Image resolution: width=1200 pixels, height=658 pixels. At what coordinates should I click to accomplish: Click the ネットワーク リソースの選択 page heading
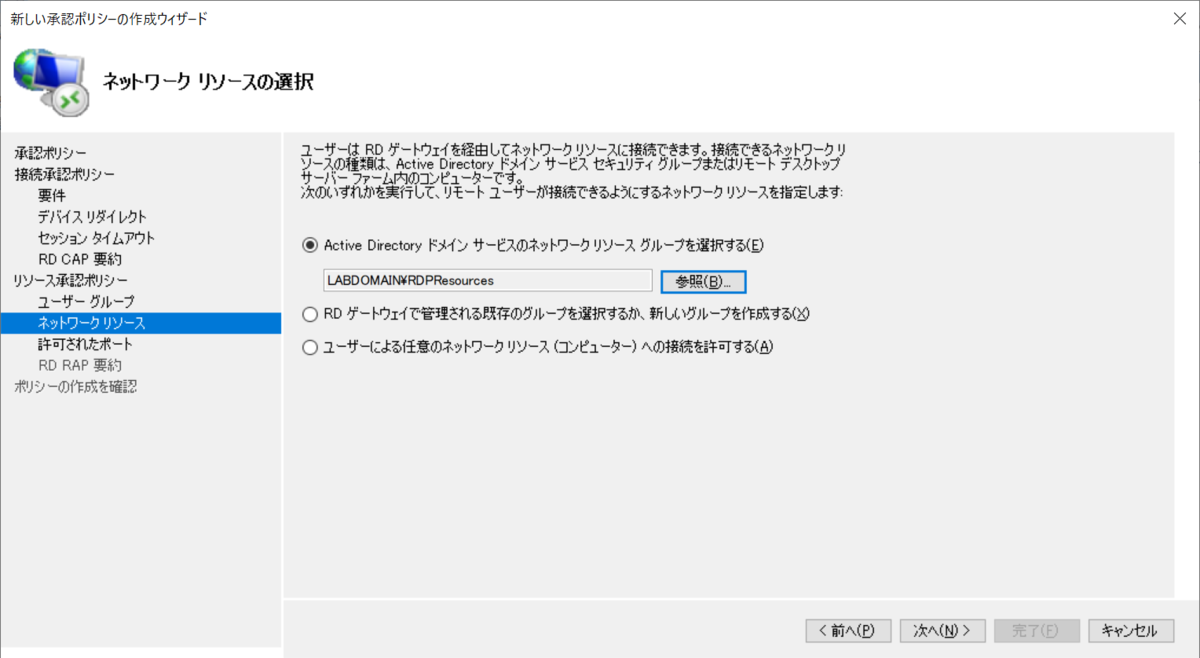pos(209,82)
